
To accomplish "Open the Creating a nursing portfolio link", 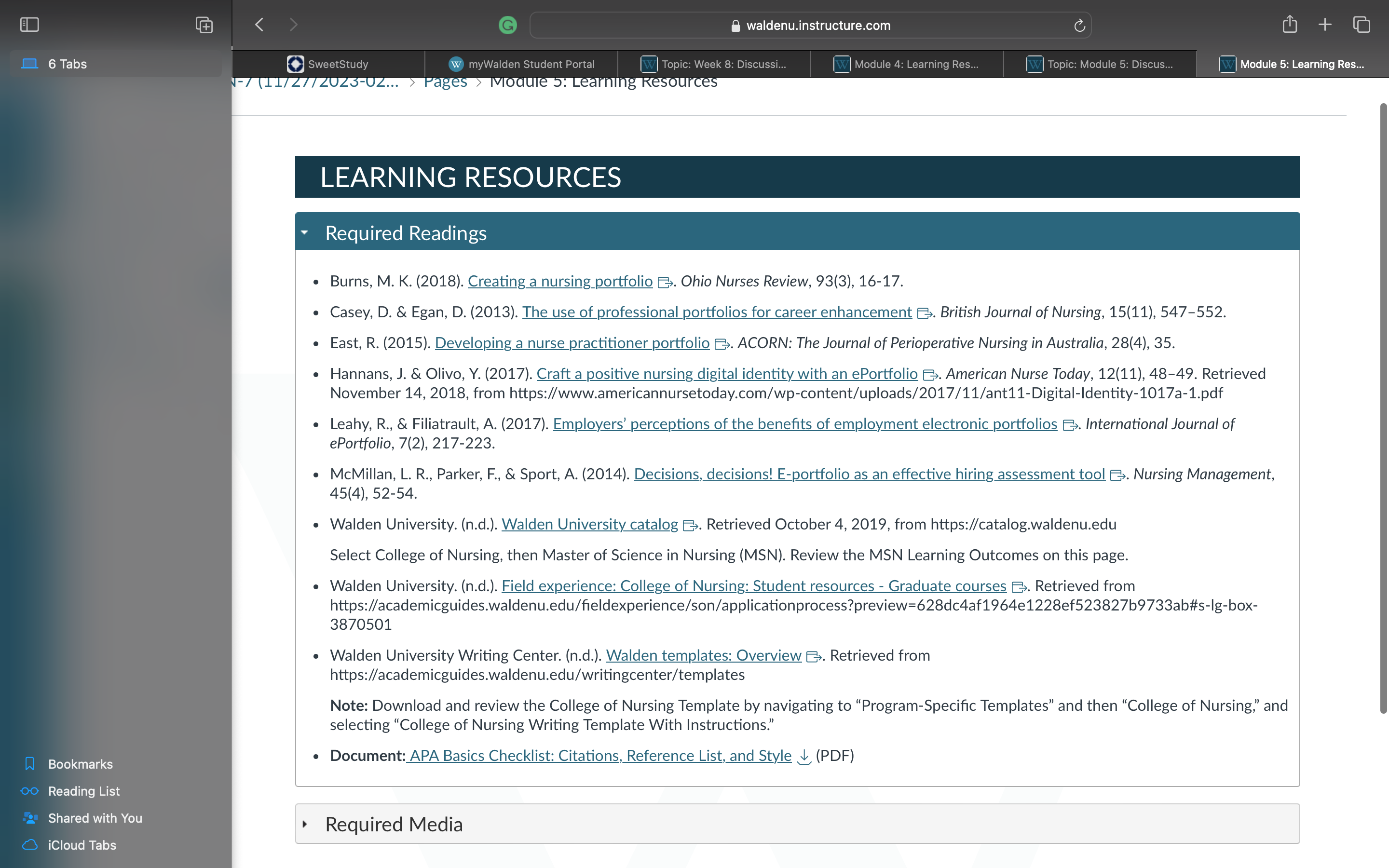I will [x=560, y=281].
